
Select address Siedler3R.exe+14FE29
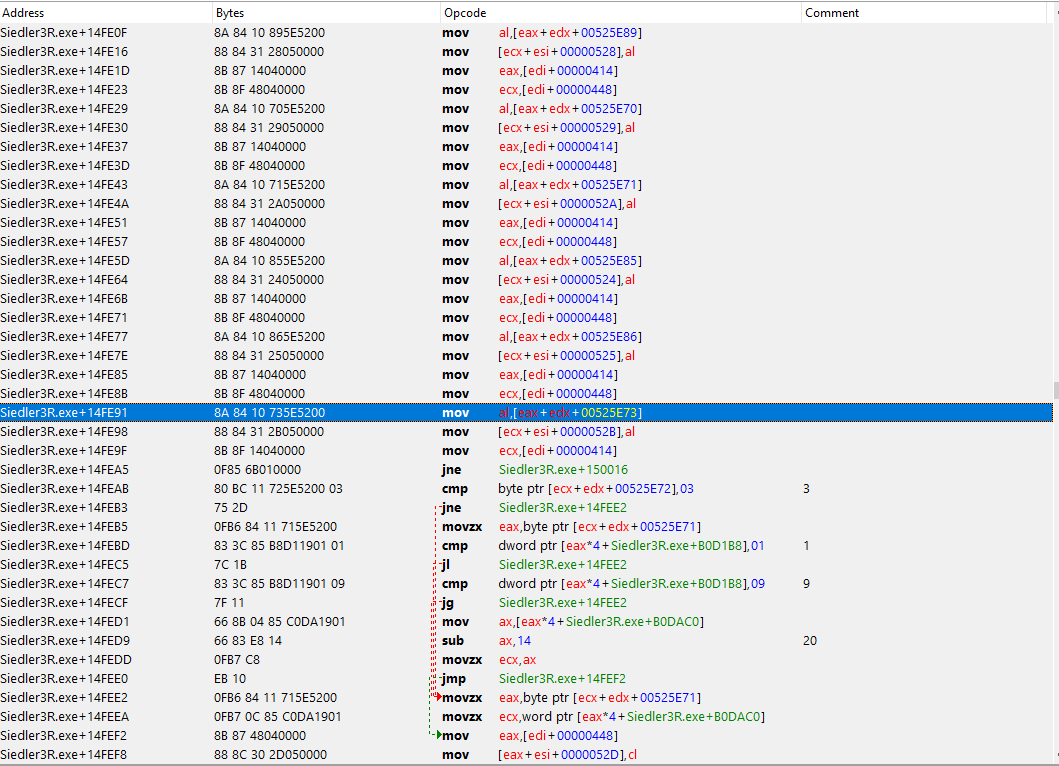click(64, 109)
